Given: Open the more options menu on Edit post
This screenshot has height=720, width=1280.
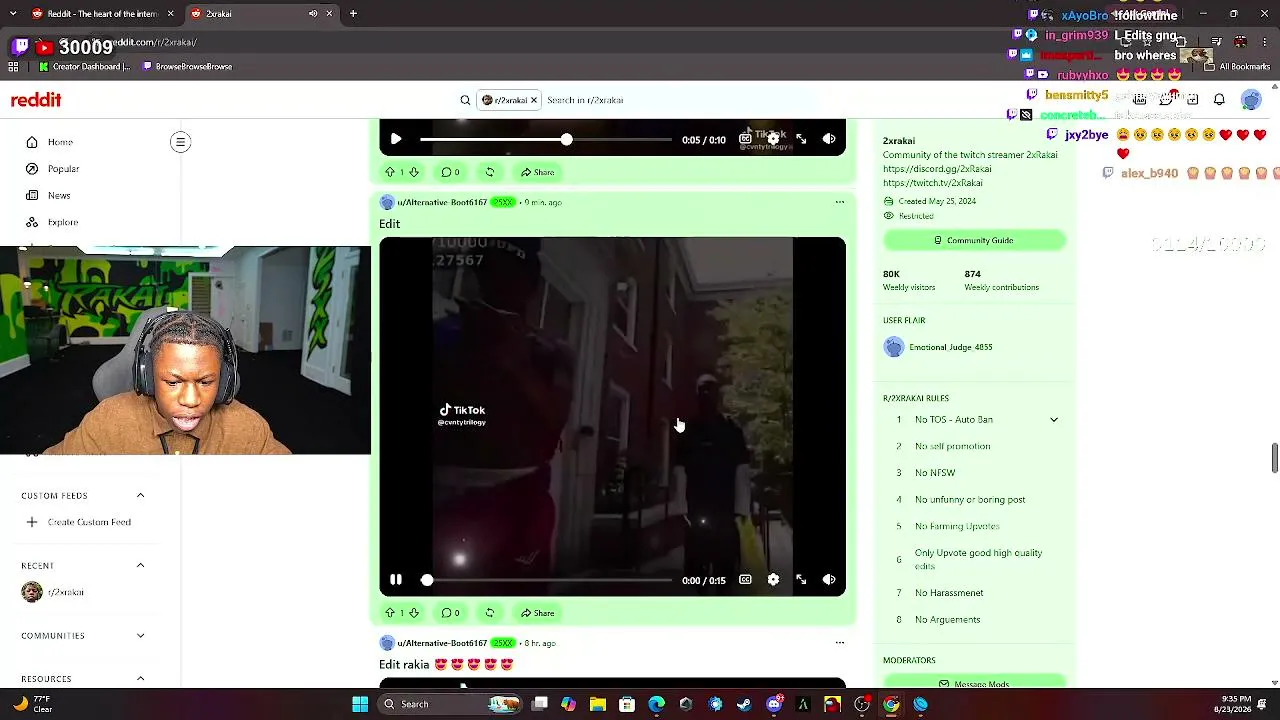Looking at the screenshot, I should [x=840, y=202].
